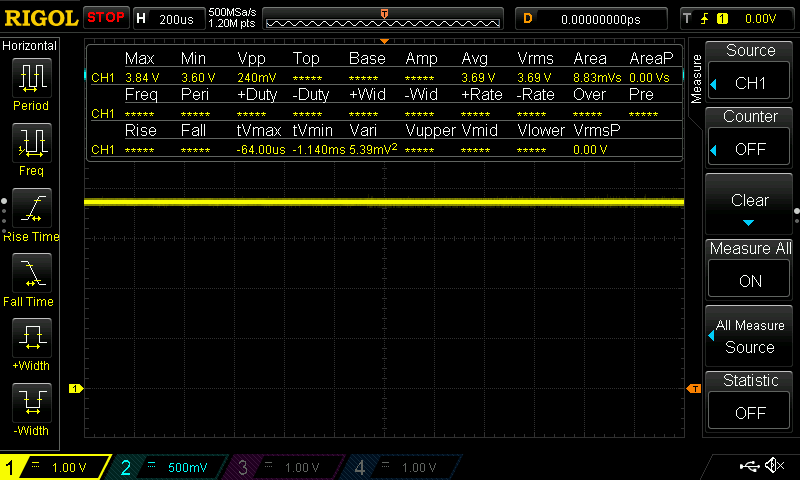Image resolution: width=800 pixels, height=480 pixels.
Task: Click the USB status icon
Action: (x=749, y=466)
